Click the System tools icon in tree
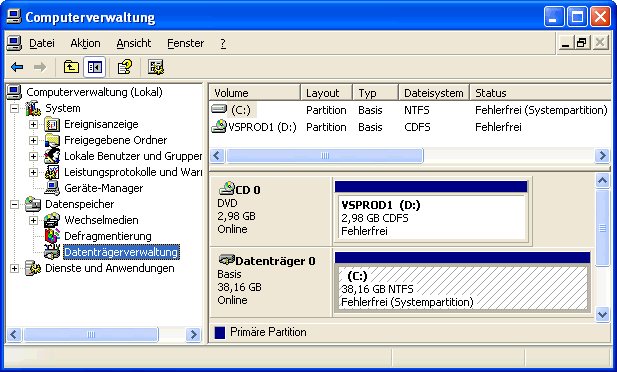 (x=33, y=108)
